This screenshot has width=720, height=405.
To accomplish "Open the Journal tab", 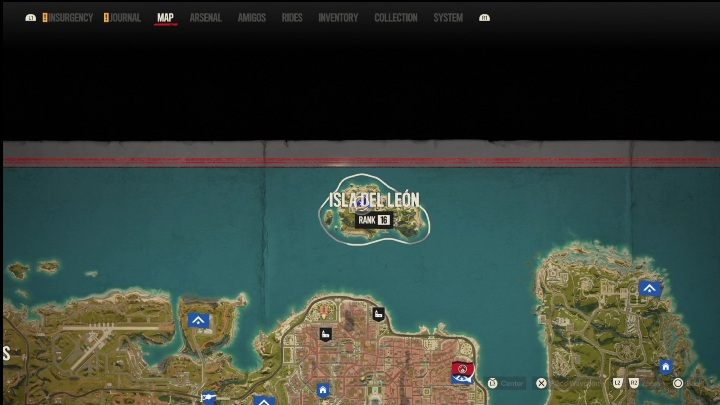I will coord(125,18).
